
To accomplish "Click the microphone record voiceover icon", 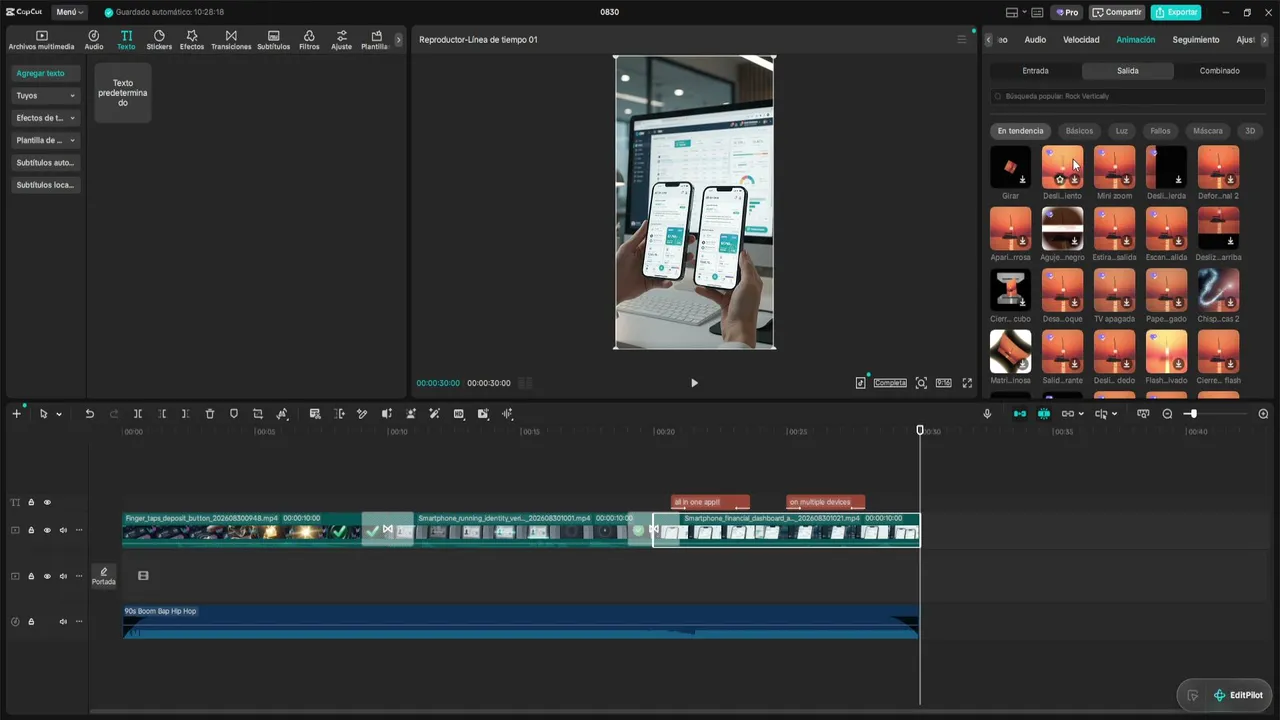I will click(x=987, y=414).
